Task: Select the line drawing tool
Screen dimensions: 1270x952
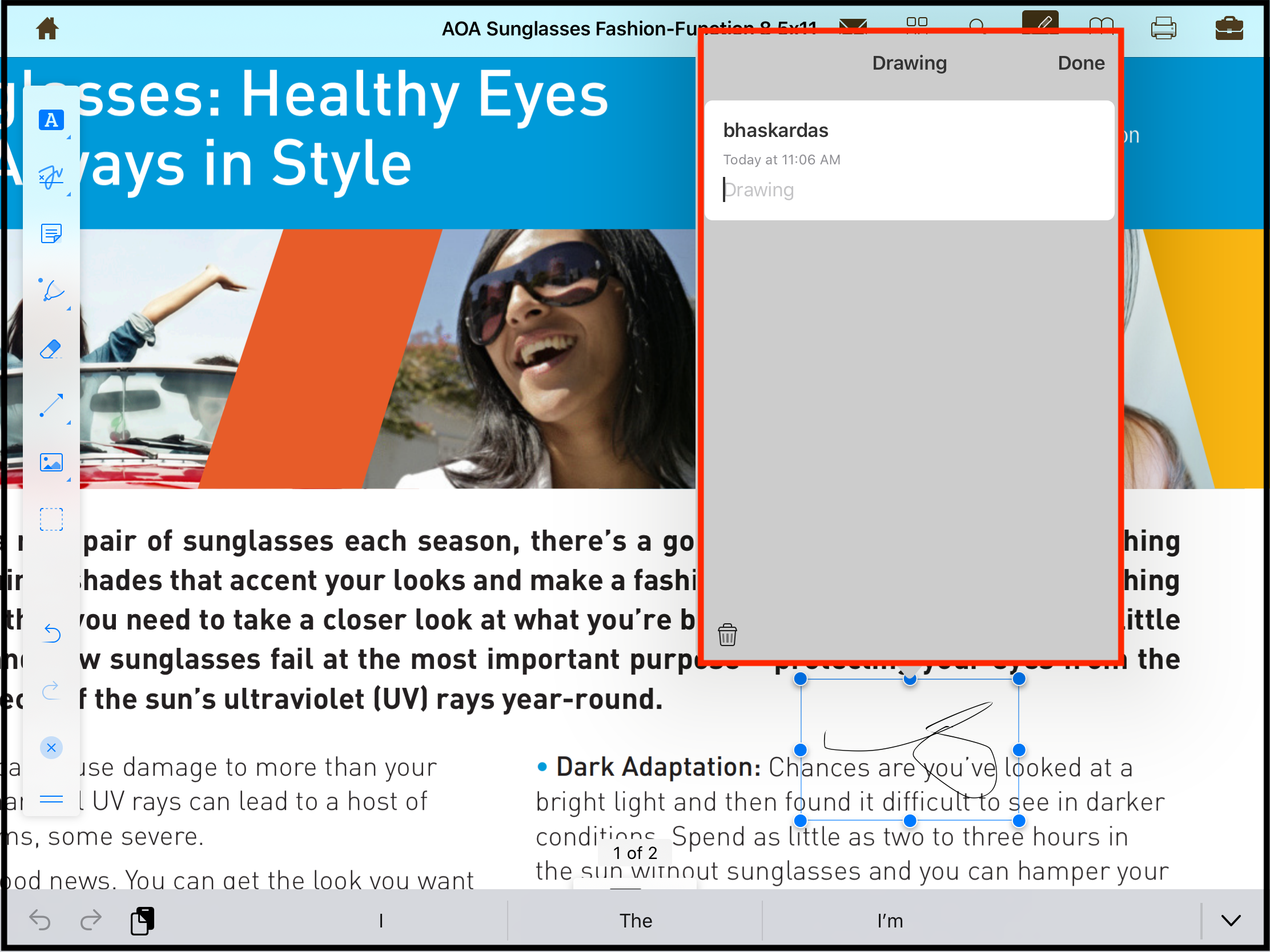Action: [x=51, y=405]
